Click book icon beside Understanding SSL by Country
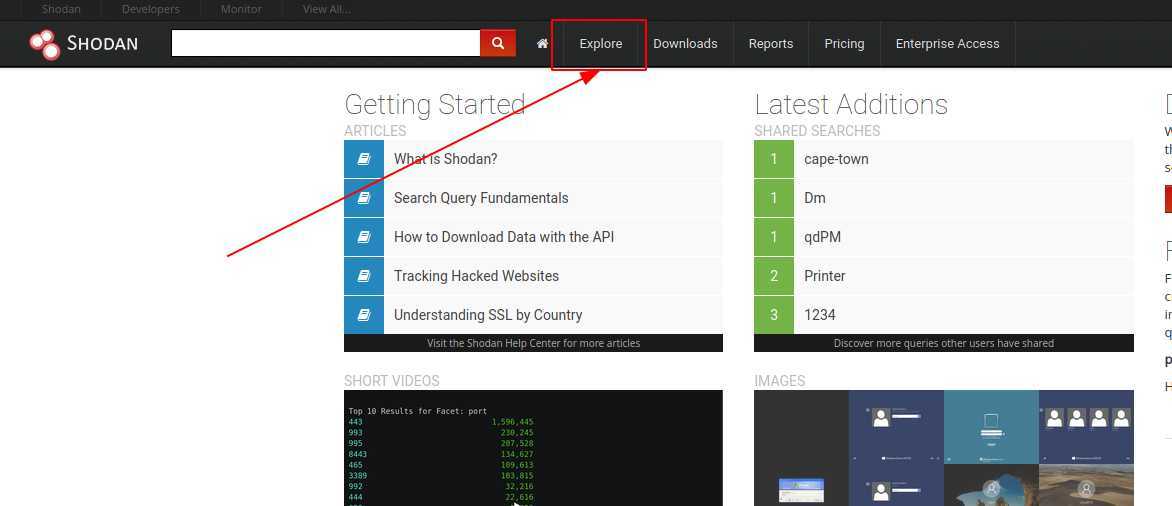 click(x=364, y=315)
